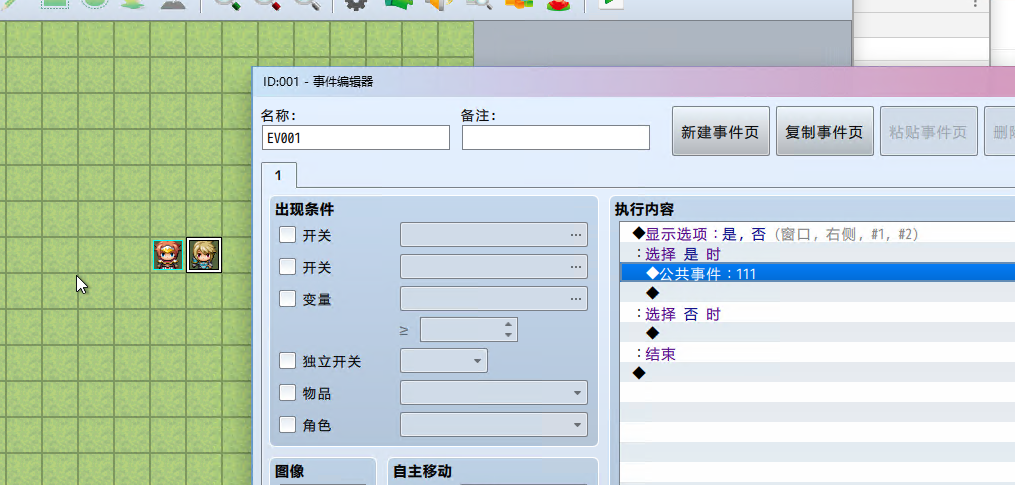The height and width of the screenshot is (485, 1015).
Task: Select the rectangle drawing tool
Action: 55,4
